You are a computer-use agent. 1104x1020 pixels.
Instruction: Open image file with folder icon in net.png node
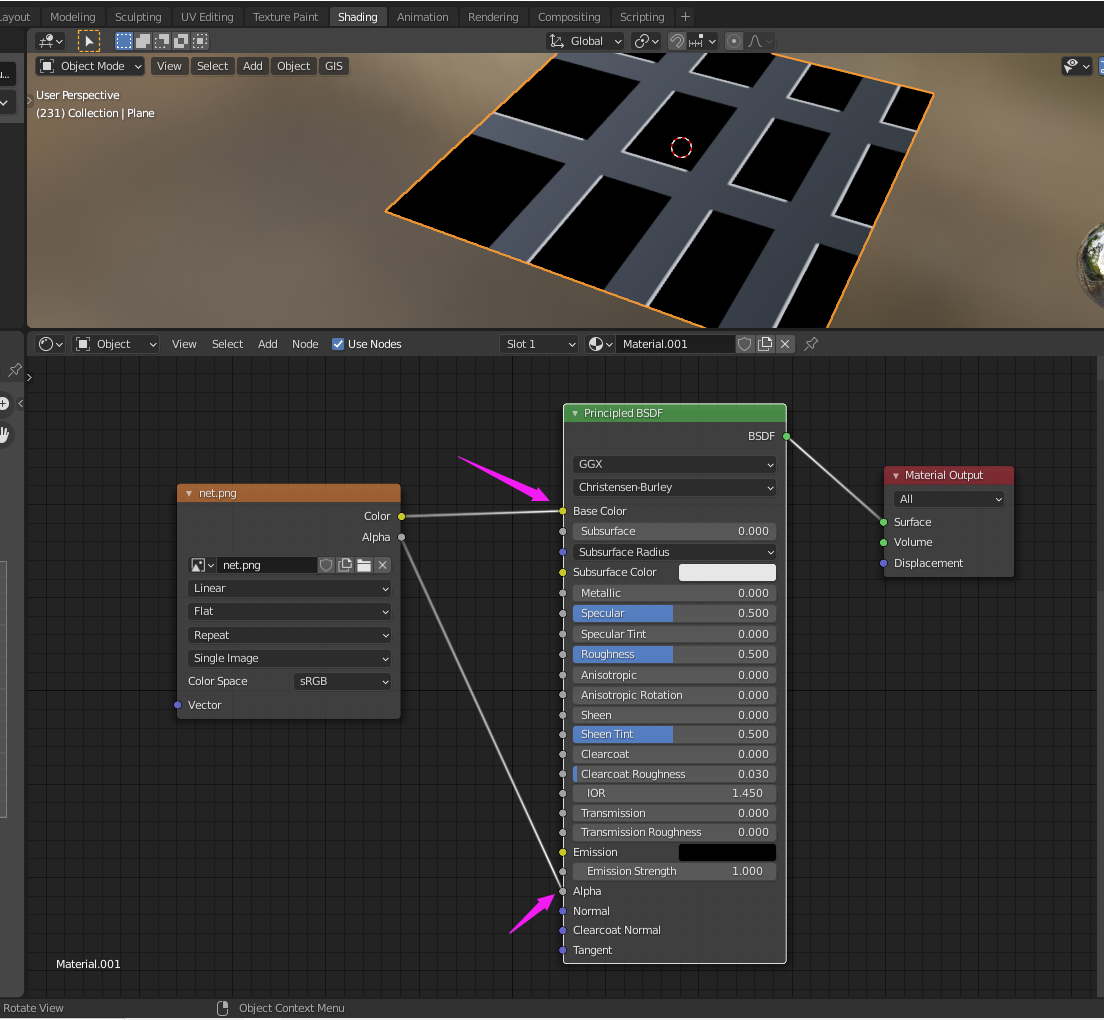pyautogui.click(x=364, y=565)
